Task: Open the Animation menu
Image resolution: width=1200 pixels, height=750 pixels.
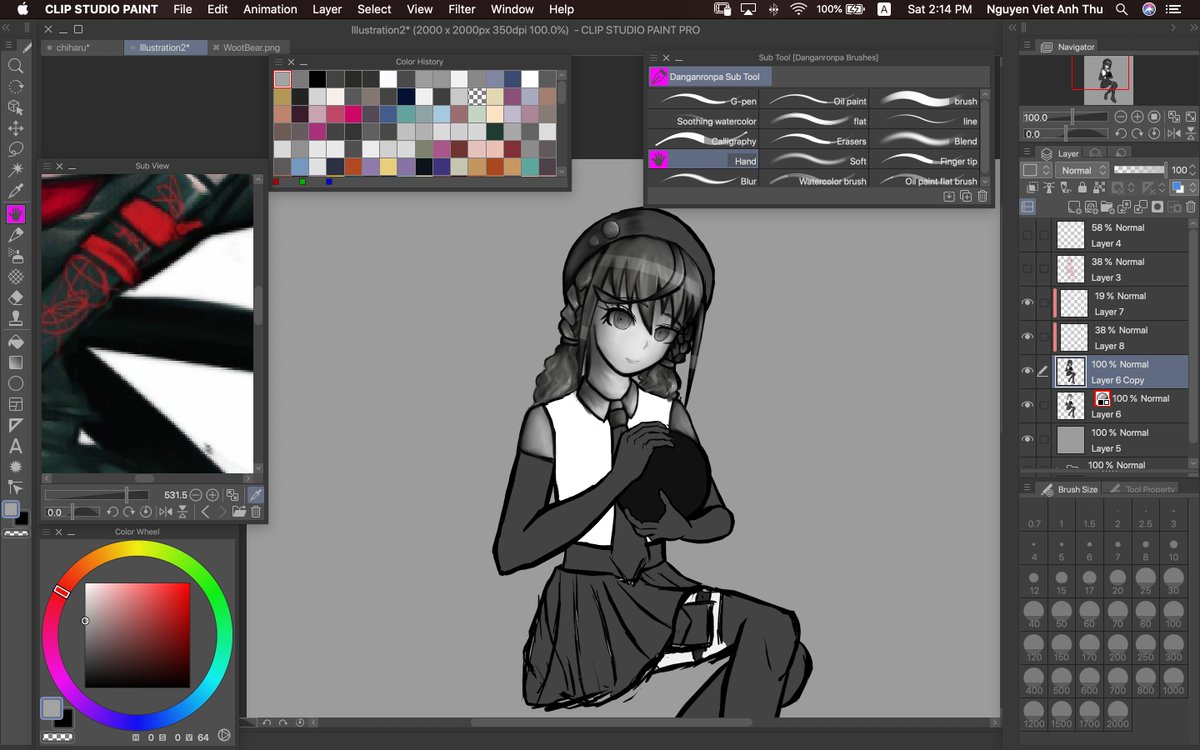Action: click(270, 9)
